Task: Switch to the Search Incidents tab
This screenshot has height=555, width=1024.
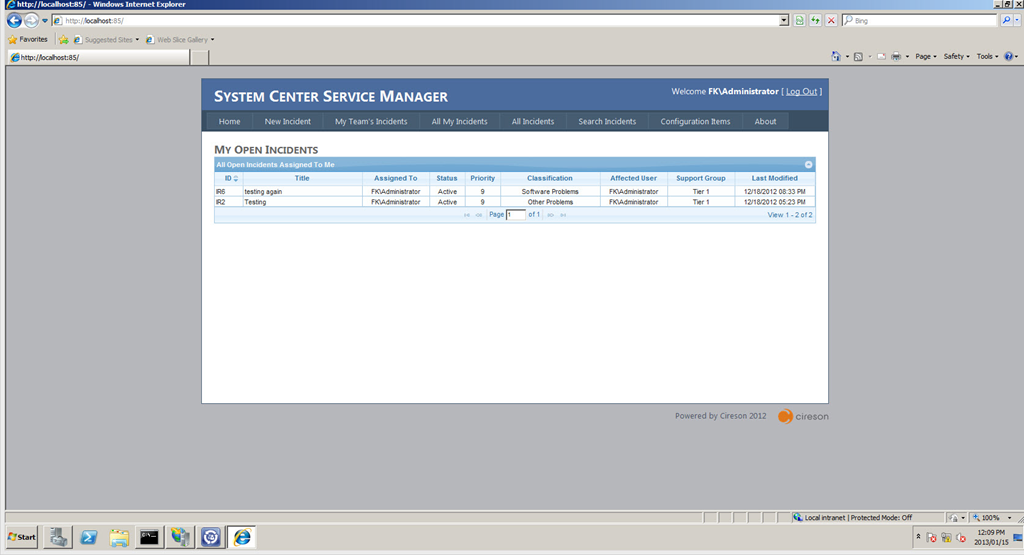Action: click(607, 121)
